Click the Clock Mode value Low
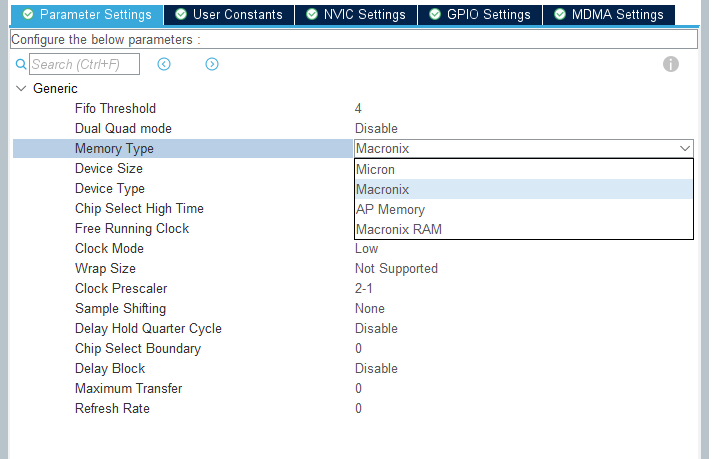The image size is (712, 459). (x=366, y=248)
